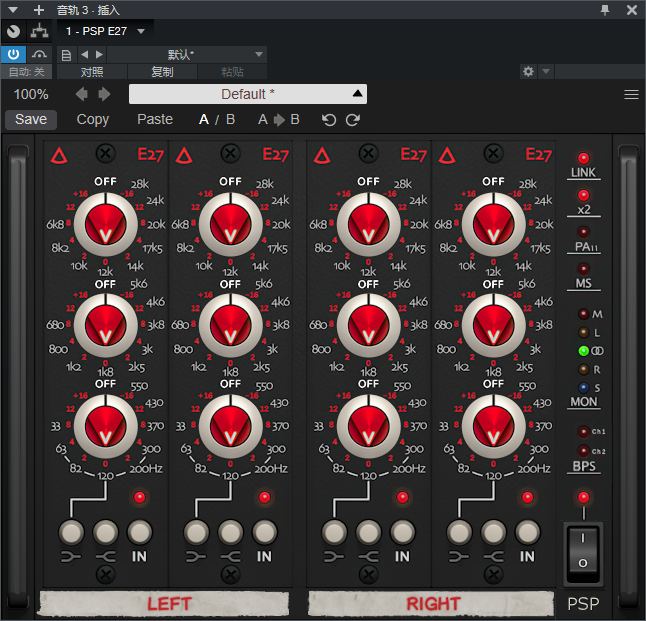The width and height of the screenshot is (646, 621).
Task: Click high shelf filter button on fourth module
Action: [x=494, y=532]
